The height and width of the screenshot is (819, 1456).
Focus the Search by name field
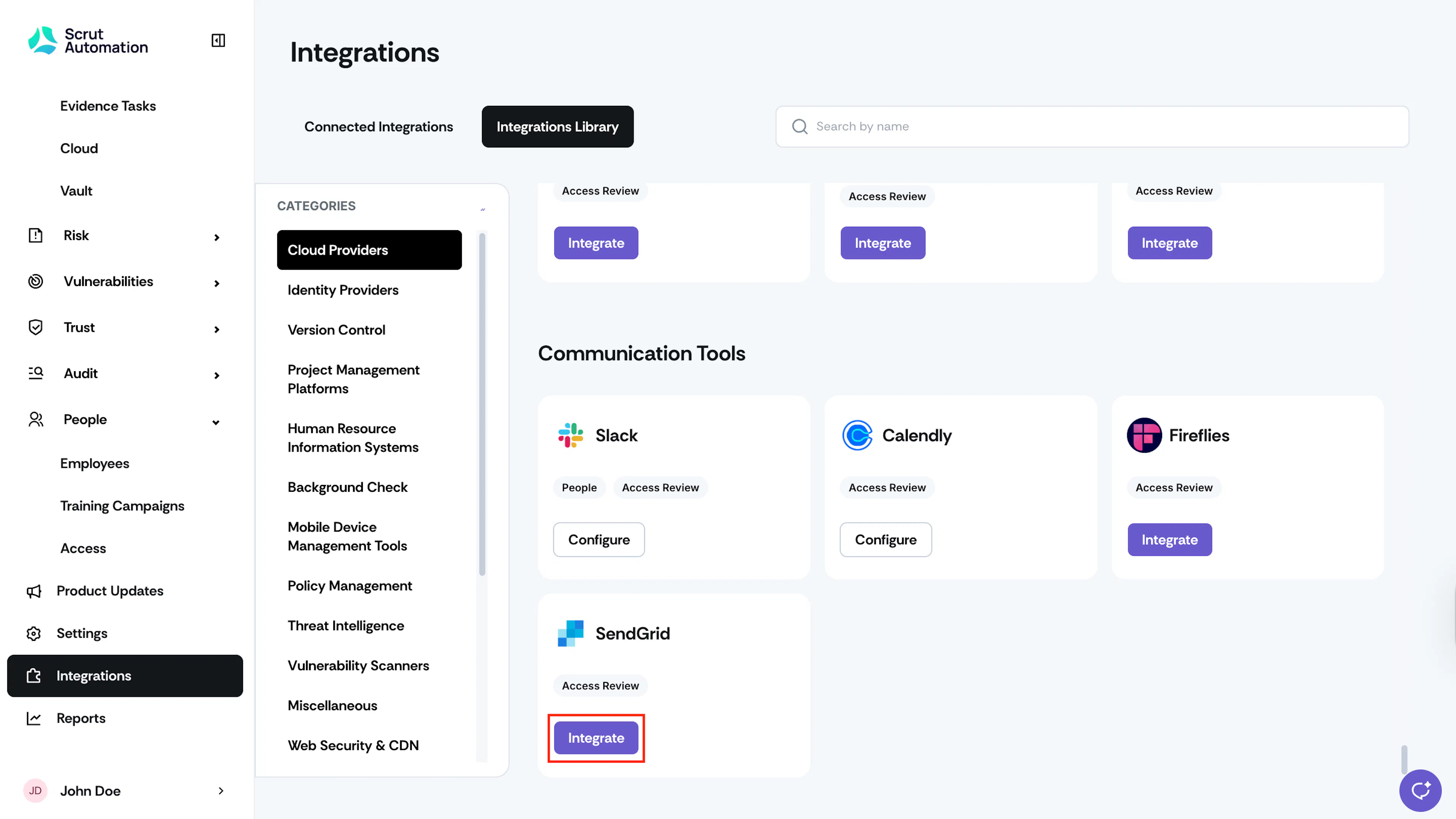[x=1092, y=127]
